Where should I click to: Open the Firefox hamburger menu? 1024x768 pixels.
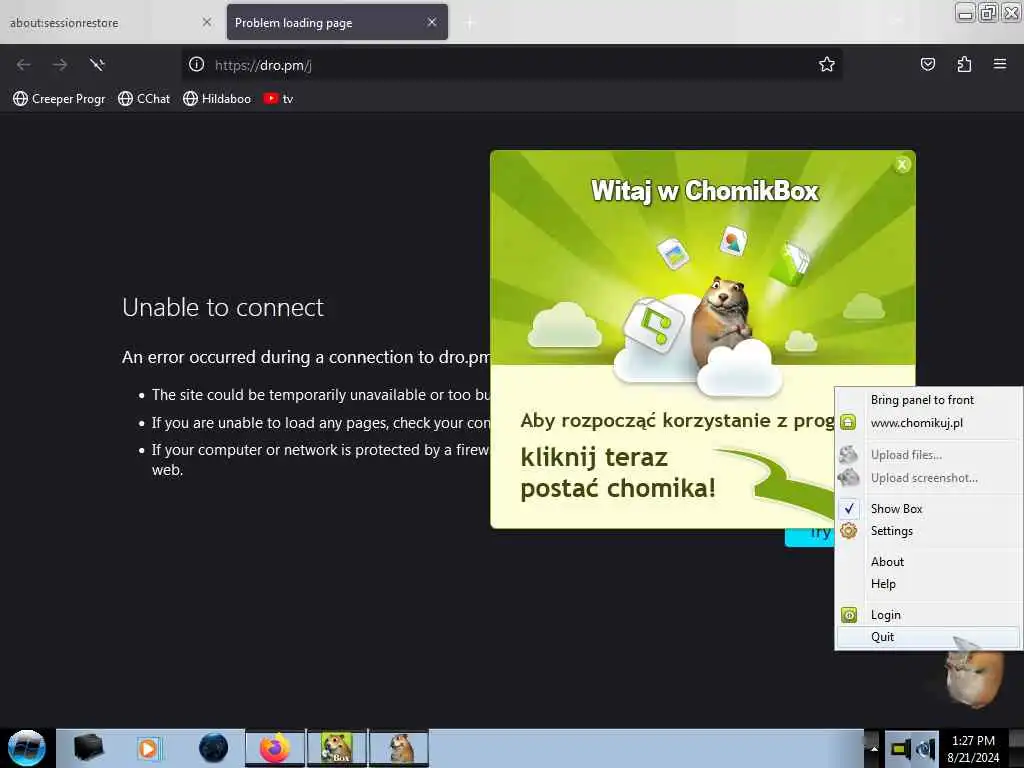coord(999,64)
